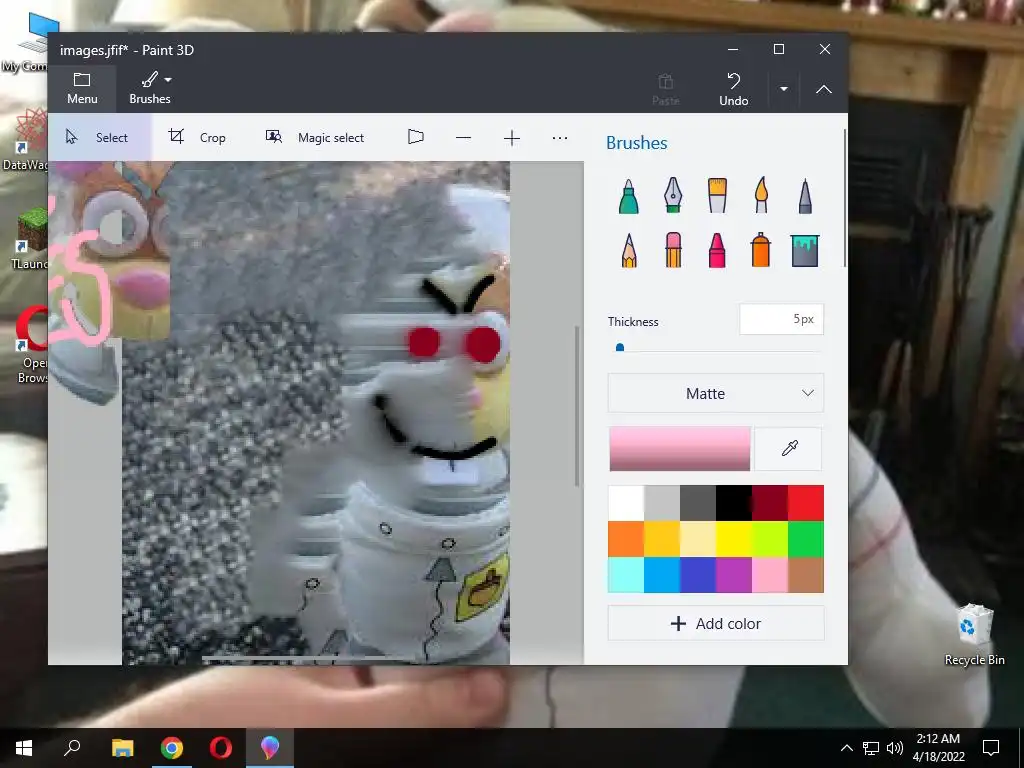The width and height of the screenshot is (1024, 768).
Task: Select the Pixel pen brush
Action: [805, 196]
